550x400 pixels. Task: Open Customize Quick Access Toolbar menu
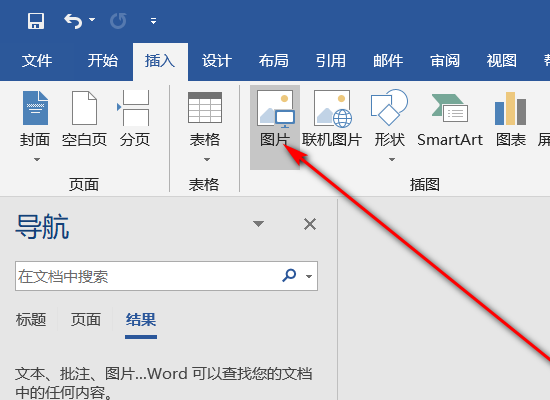(x=153, y=21)
